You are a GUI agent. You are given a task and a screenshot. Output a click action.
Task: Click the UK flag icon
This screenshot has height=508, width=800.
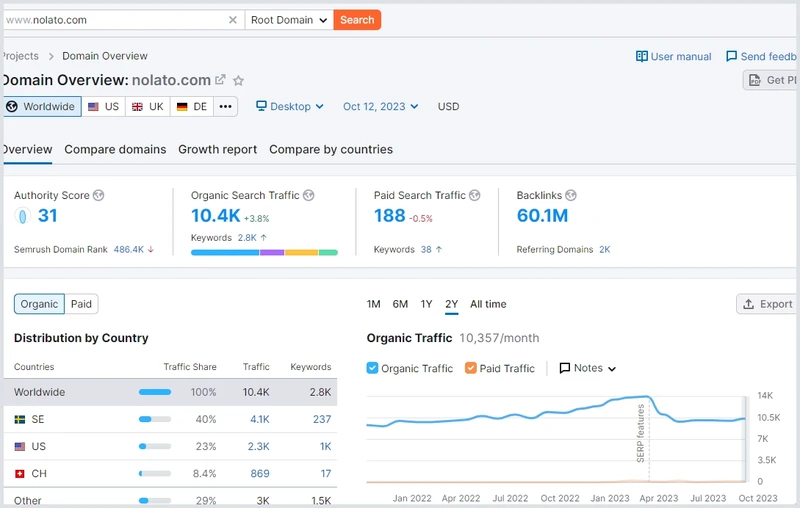pyautogui.click(x=137, y=107)
